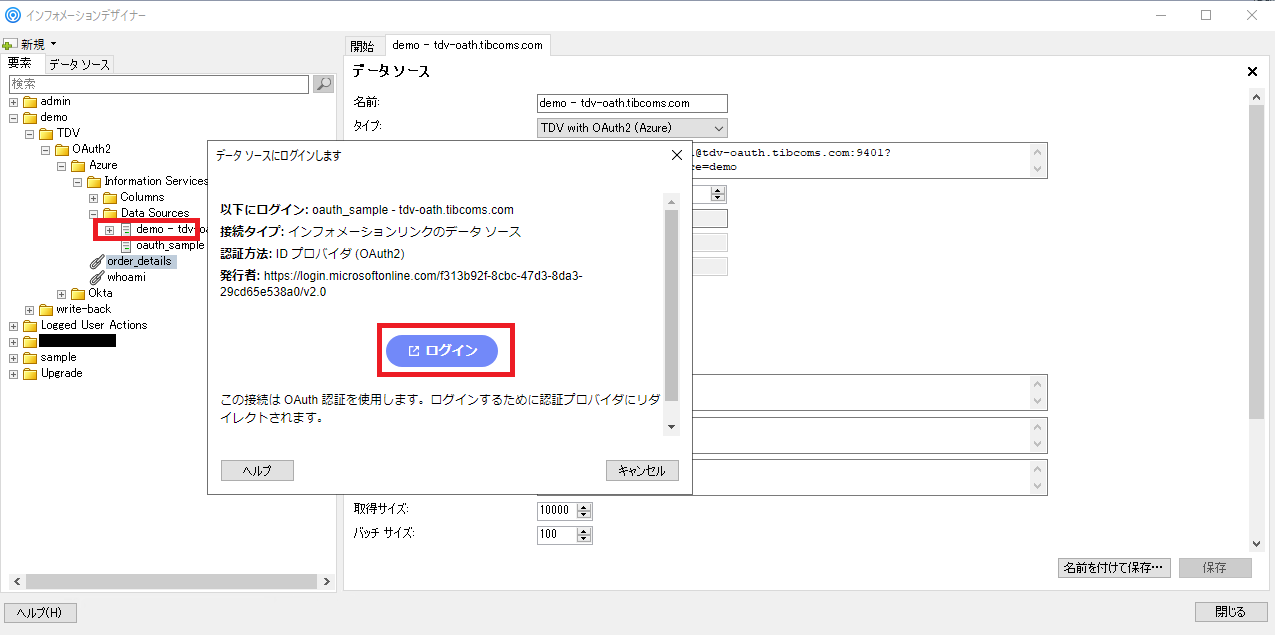Close the データ ソース editor panel

point(1252,72)
